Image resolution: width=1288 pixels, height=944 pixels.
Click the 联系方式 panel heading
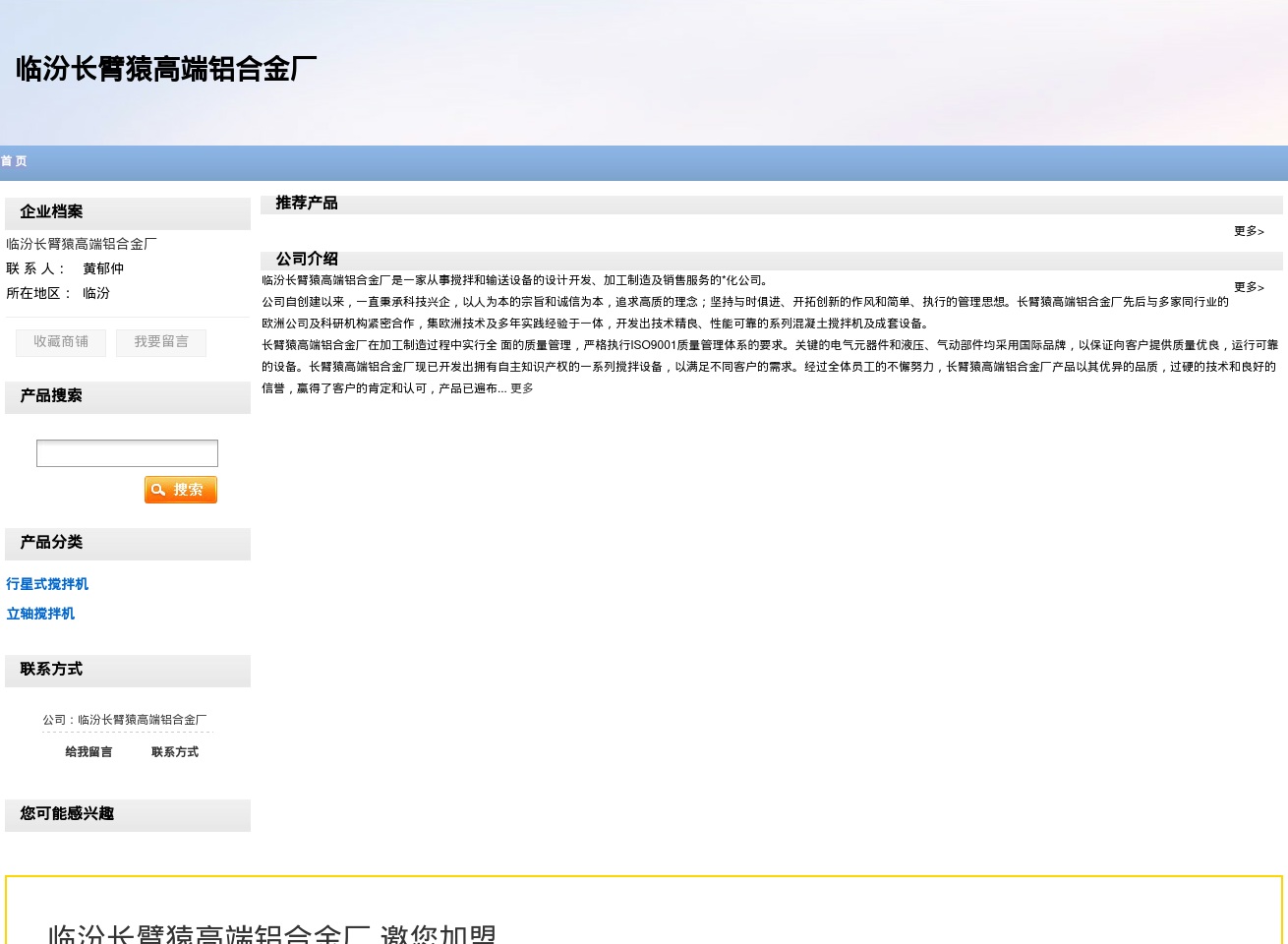click(51, 669)
